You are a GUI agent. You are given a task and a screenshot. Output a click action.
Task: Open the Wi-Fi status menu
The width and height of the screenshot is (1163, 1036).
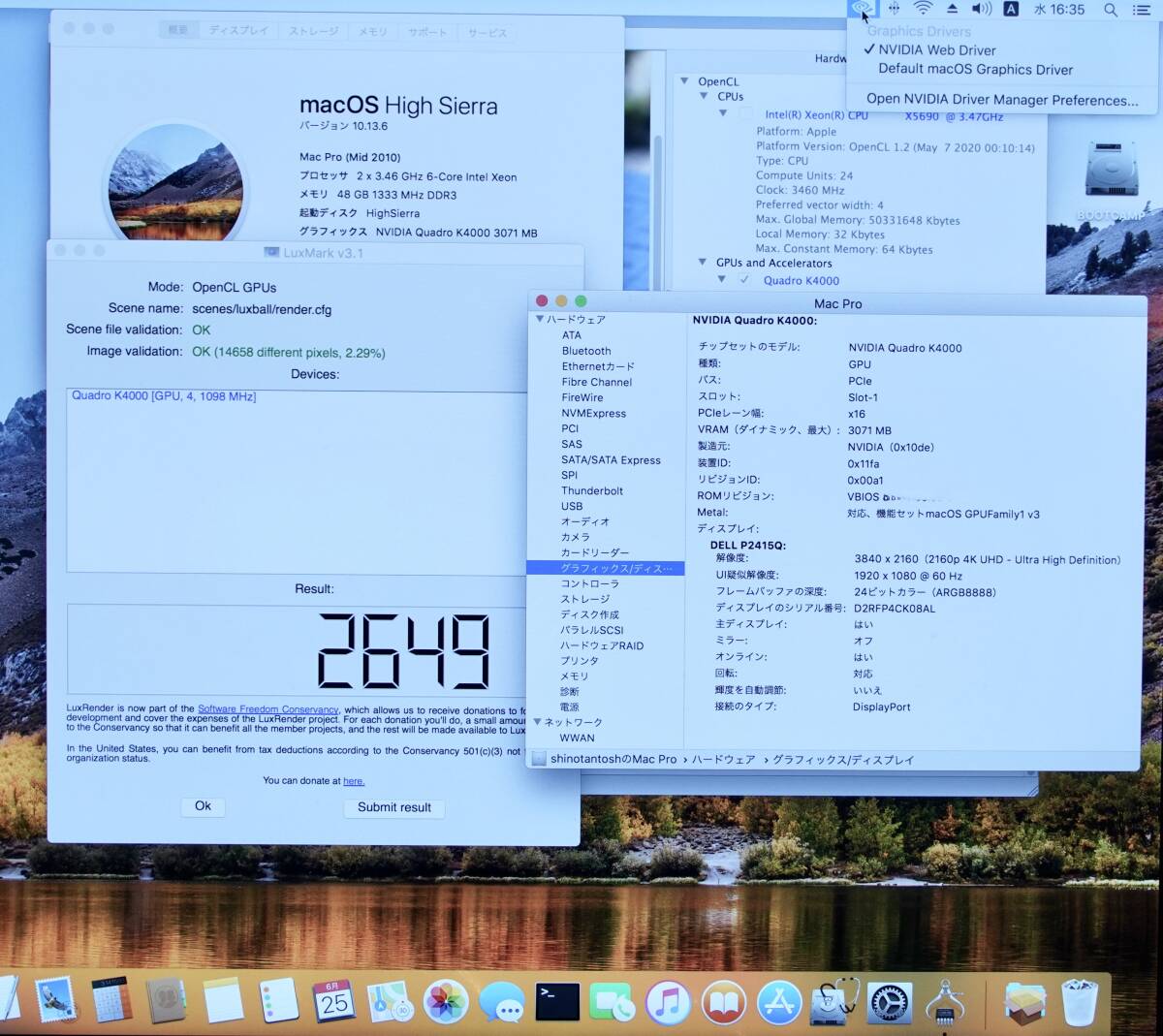924,9
